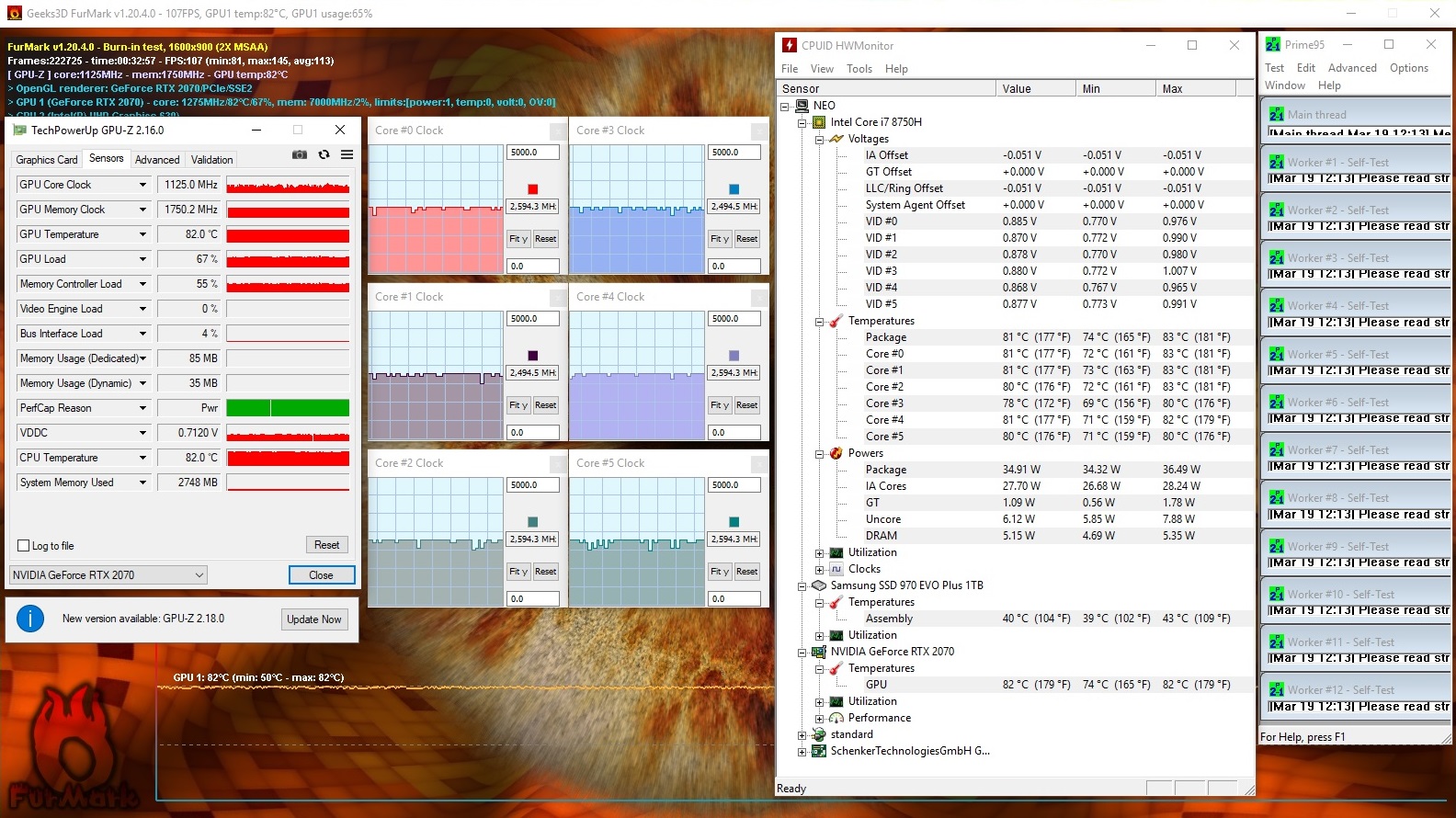The image size is (1456, 818).
Task: Click the battery icon beside standard
Action: click(x=819, y=734)
